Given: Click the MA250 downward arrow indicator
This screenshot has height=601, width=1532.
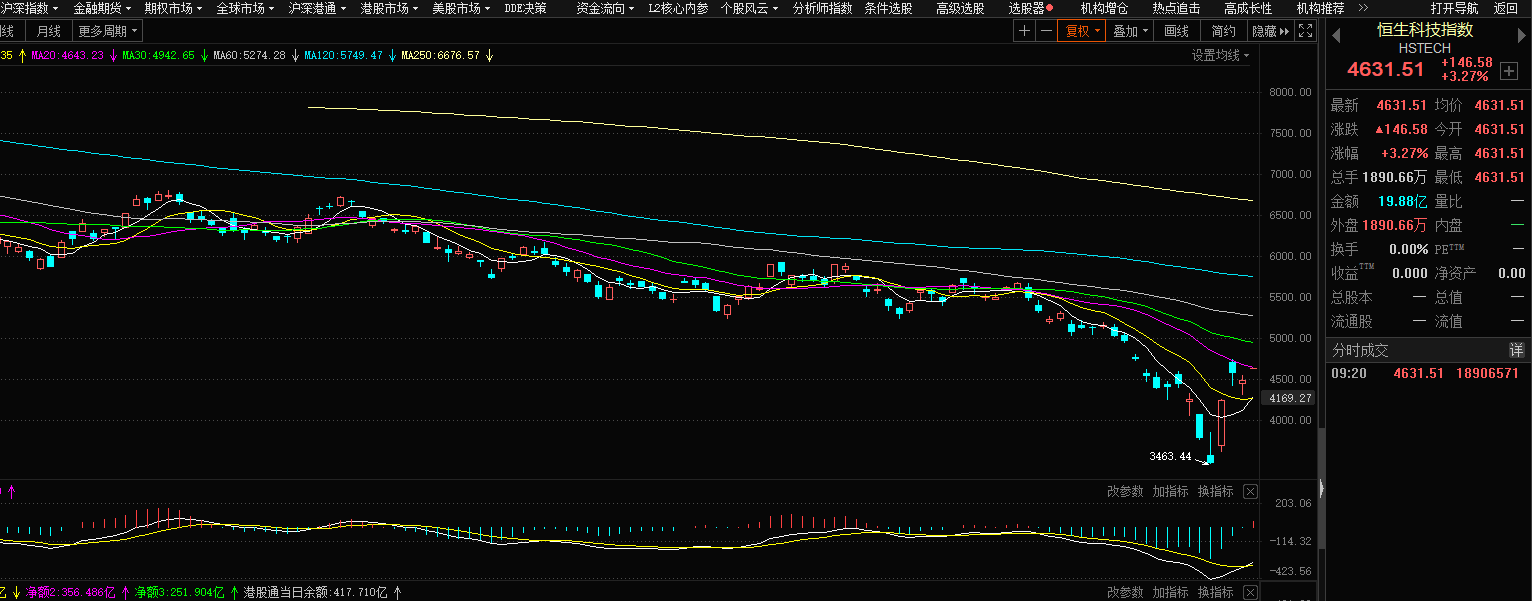Looking at the screenshot, I should tap(489, 55).
